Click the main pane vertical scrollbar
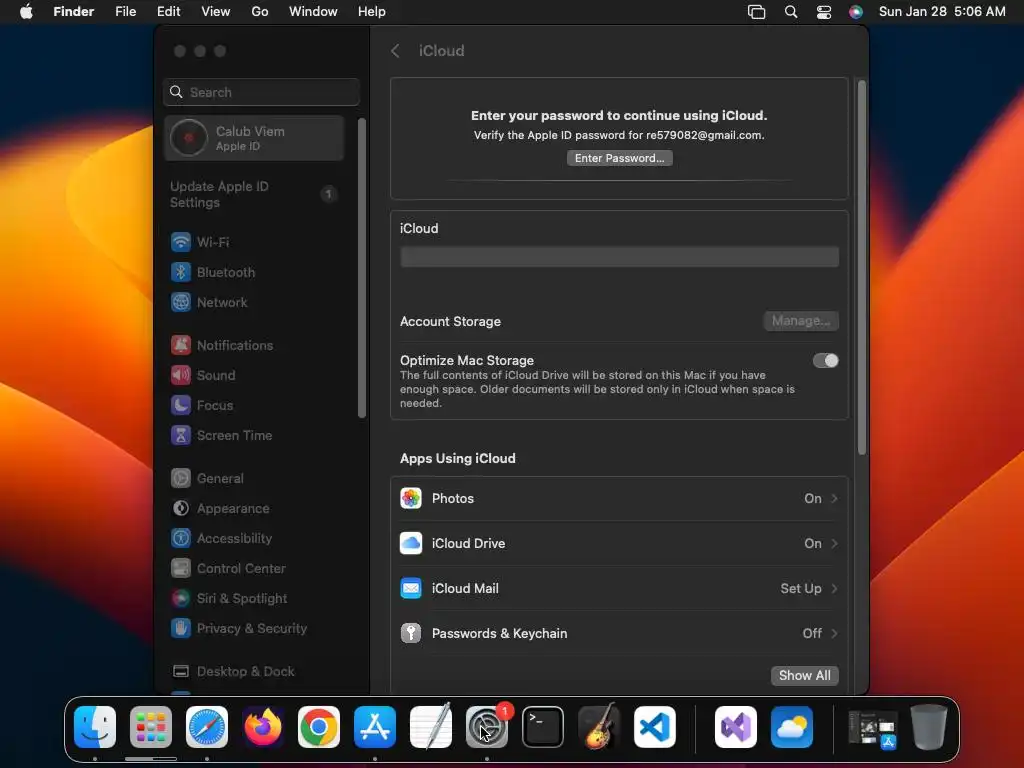The height and width of the screenshot is (768, 1024). pos(862,268)
